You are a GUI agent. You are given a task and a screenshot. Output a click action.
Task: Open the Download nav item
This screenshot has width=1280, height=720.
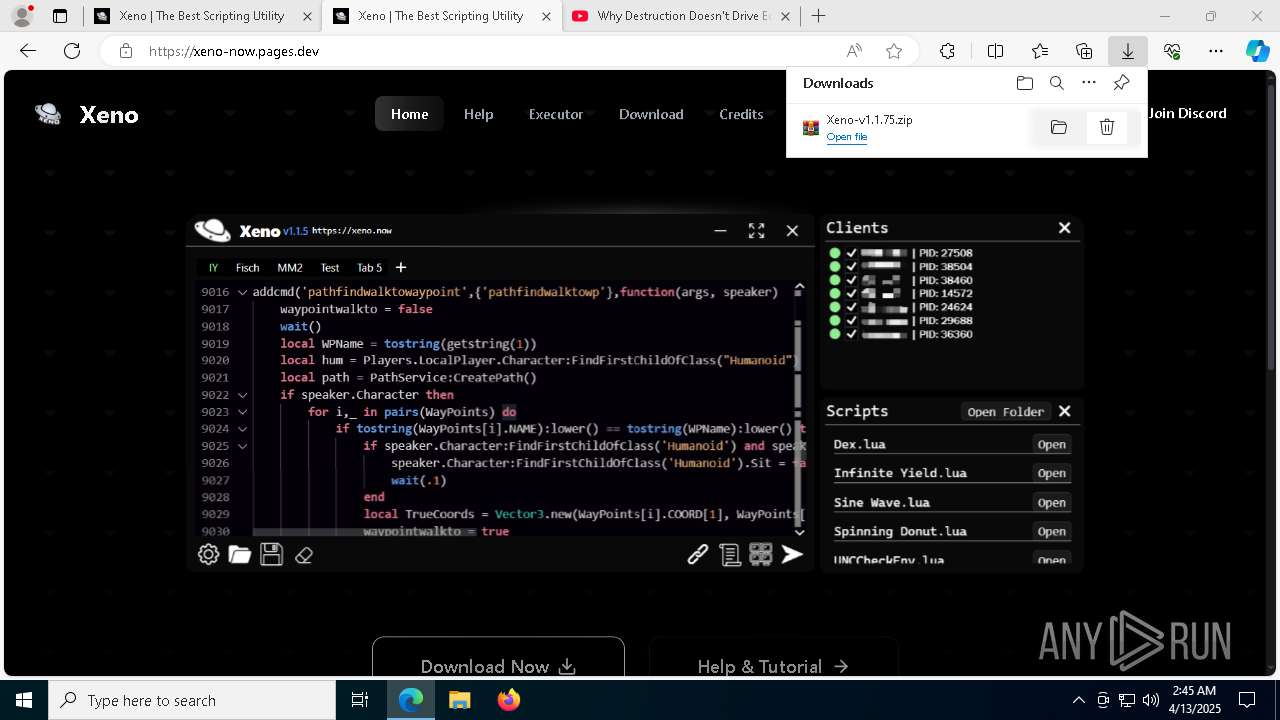coord(651,114)
